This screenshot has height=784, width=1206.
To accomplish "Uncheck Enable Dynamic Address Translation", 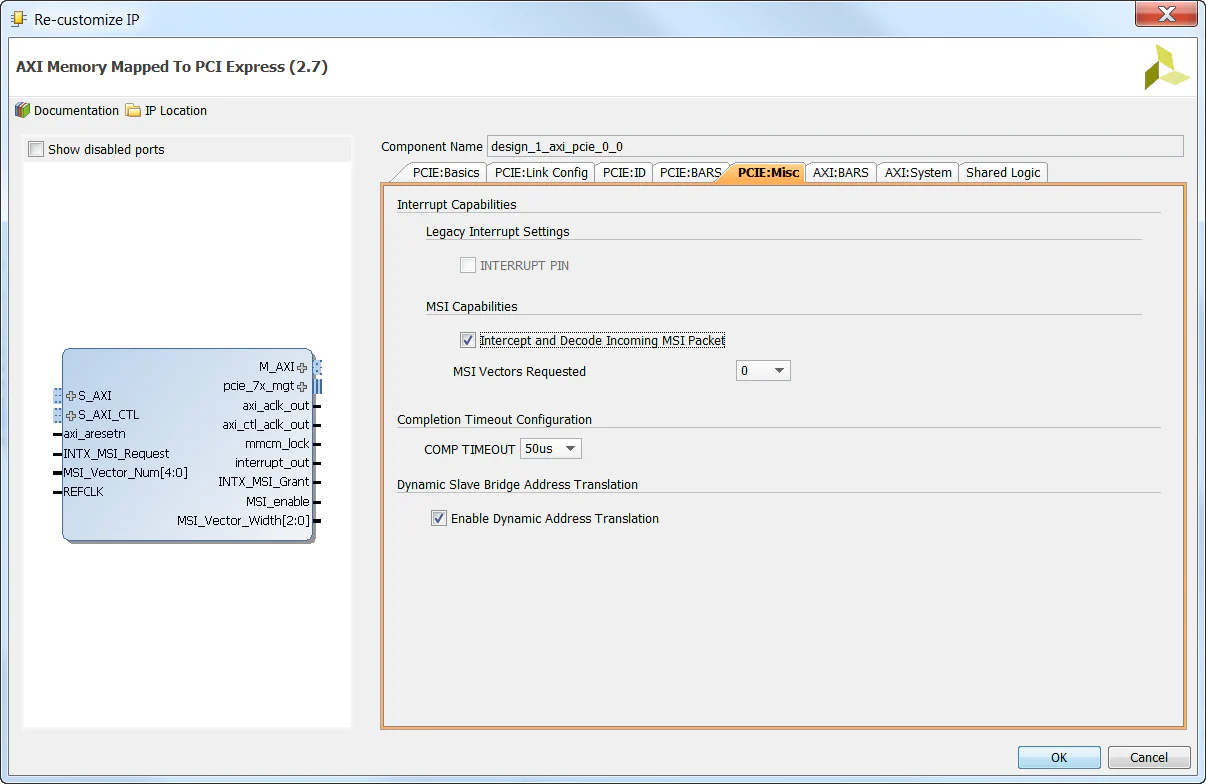I will coord(438,518).
